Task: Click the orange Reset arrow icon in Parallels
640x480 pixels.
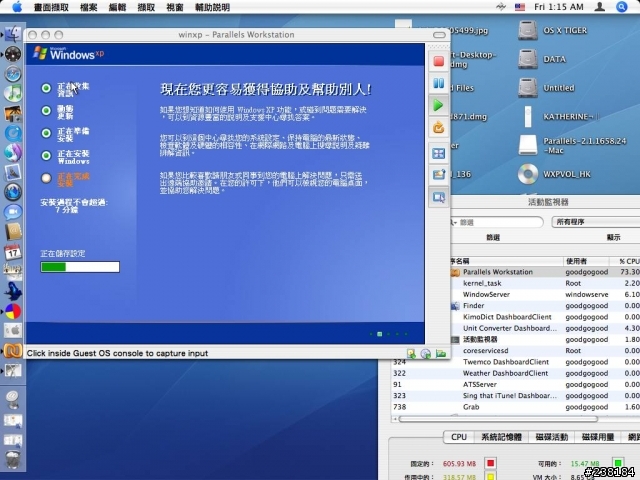Action: pos(438,128)
